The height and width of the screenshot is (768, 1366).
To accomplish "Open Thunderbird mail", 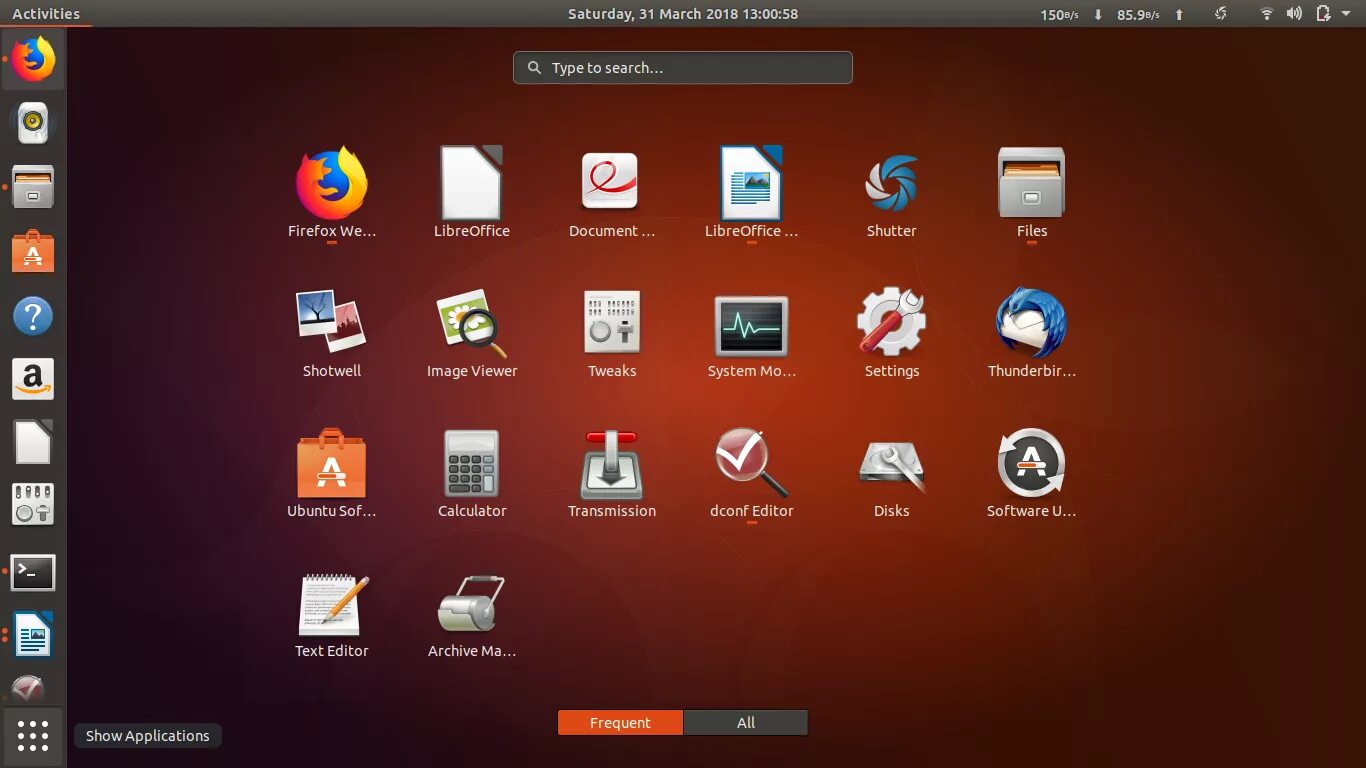I will [1031, 324].
